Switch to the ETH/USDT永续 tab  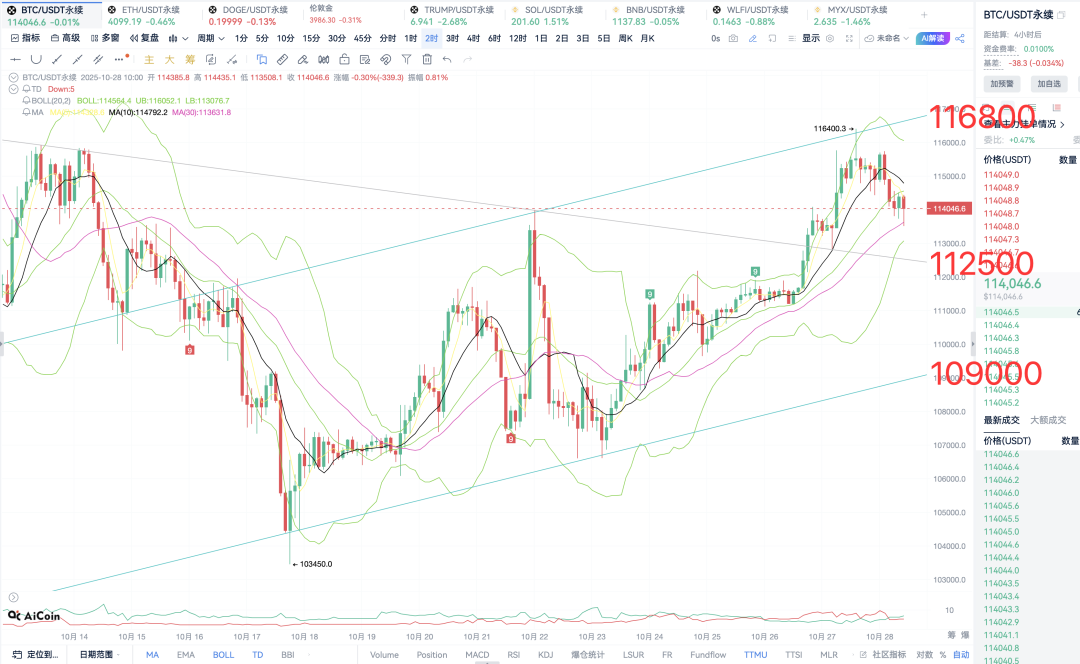(150, 9)
